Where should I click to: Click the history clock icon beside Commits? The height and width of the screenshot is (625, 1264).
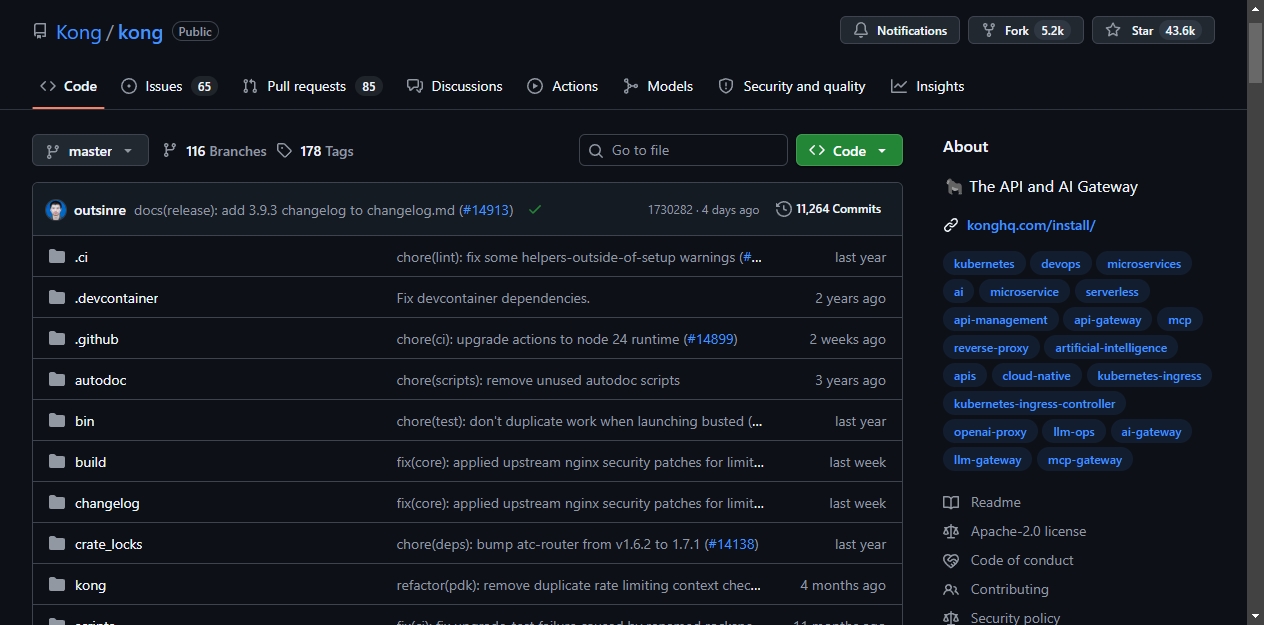[x=784, y=209]
